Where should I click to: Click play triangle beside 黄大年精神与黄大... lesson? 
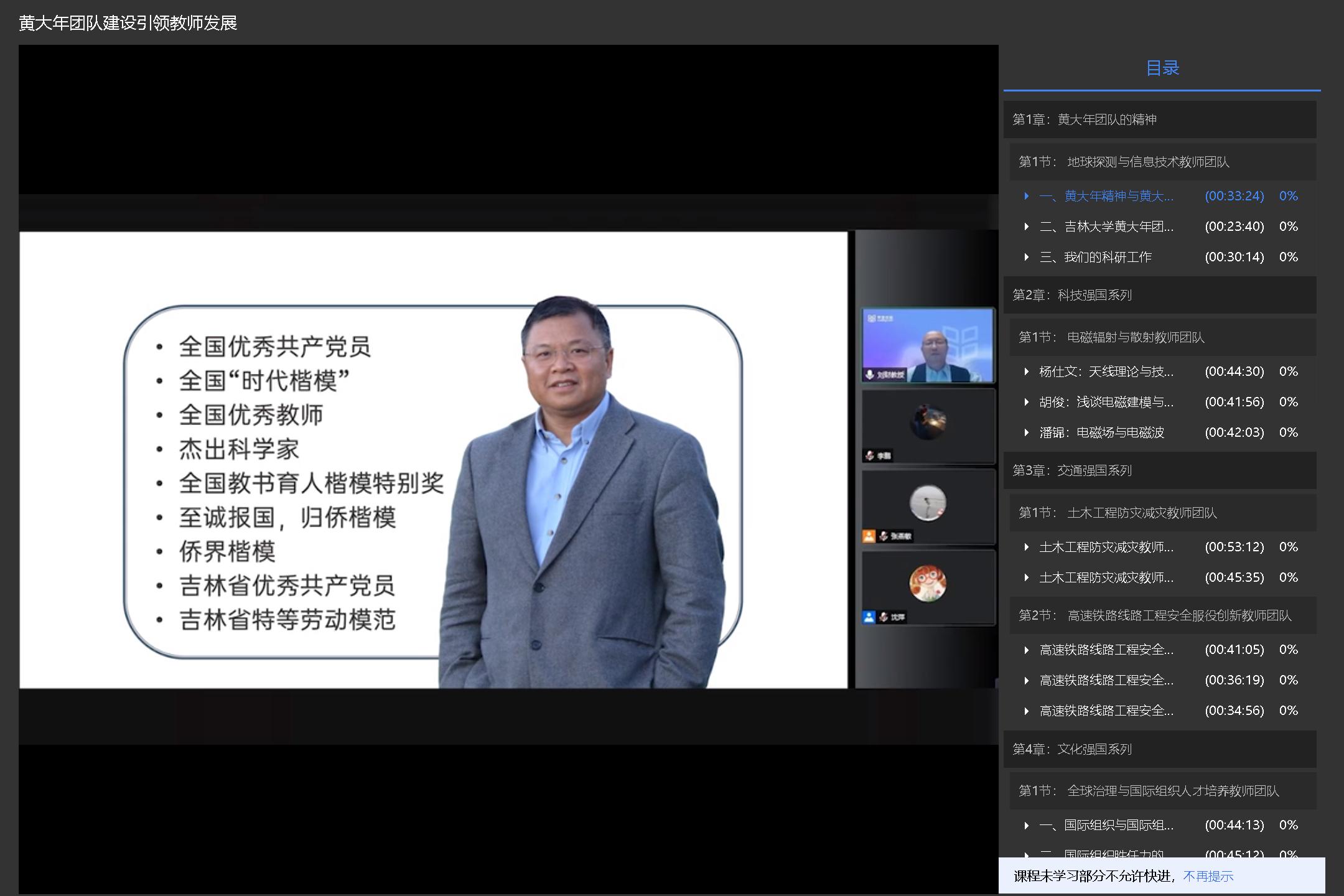click(x=1027, y=196)
